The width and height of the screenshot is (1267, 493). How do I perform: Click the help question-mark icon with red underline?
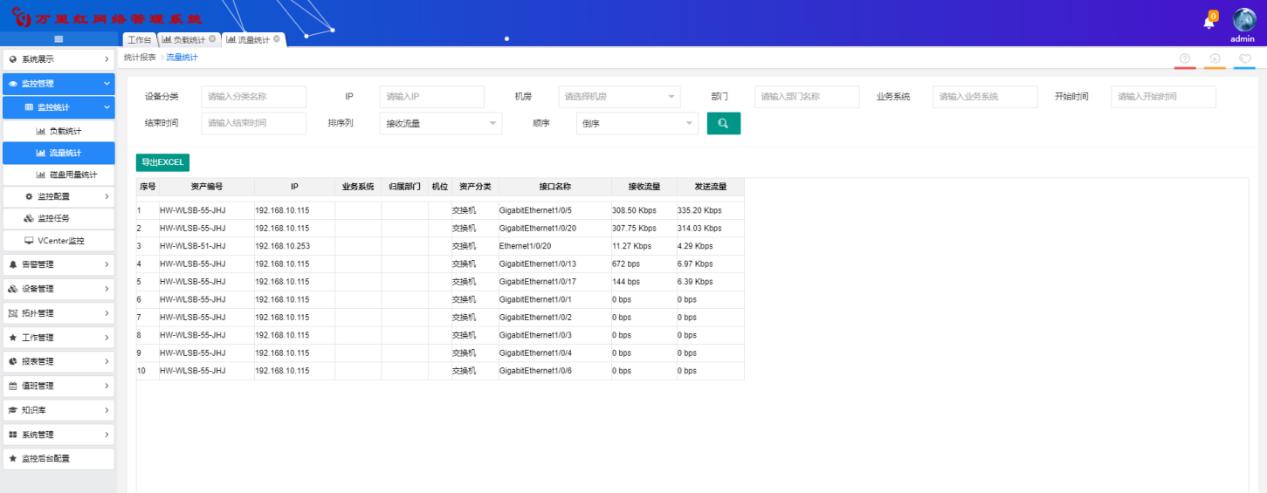coord(1183,59)
